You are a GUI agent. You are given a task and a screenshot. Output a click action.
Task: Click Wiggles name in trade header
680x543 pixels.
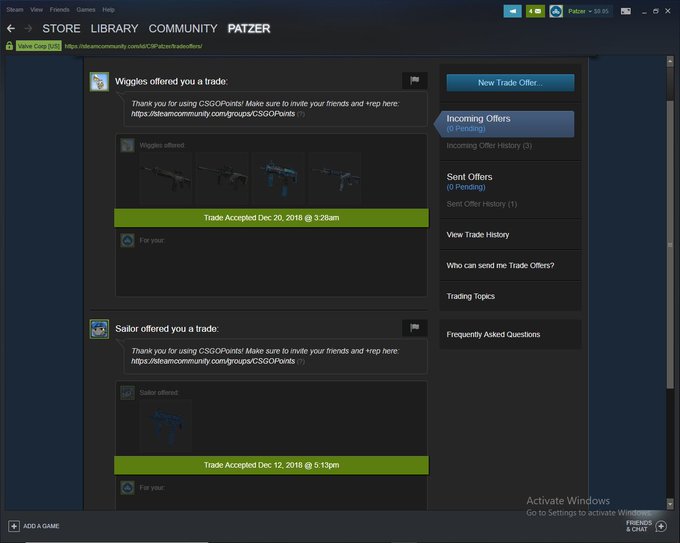tap(130, 82)
